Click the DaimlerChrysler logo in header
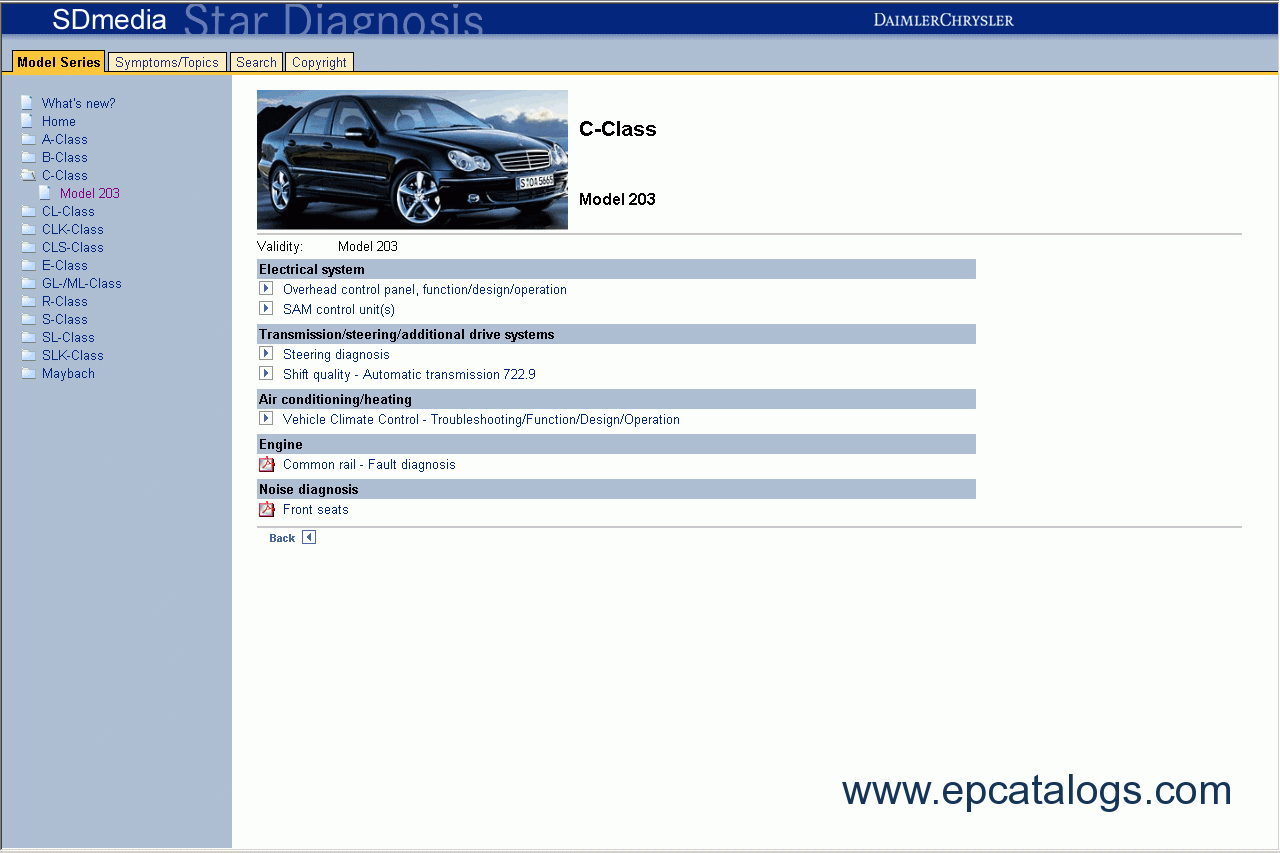 pos(943,20)
